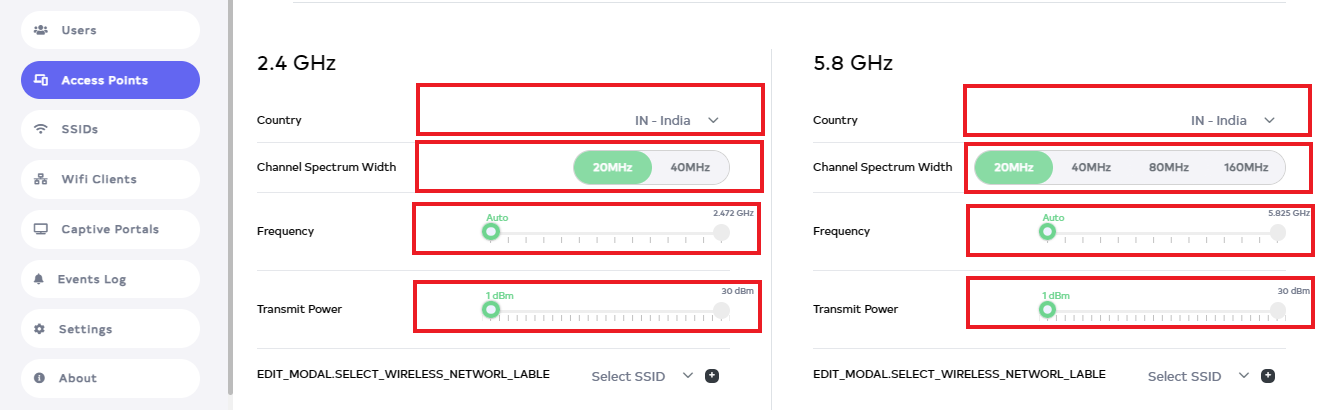This screenshot has height=410, width=1327.
Task: Add SSID with 2.4 GHz plus icon
Action: coord(712,376)
